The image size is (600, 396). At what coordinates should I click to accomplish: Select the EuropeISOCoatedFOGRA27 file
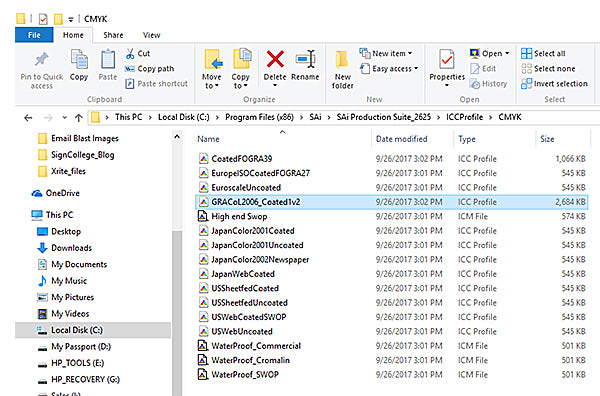(x=391, y=173)
